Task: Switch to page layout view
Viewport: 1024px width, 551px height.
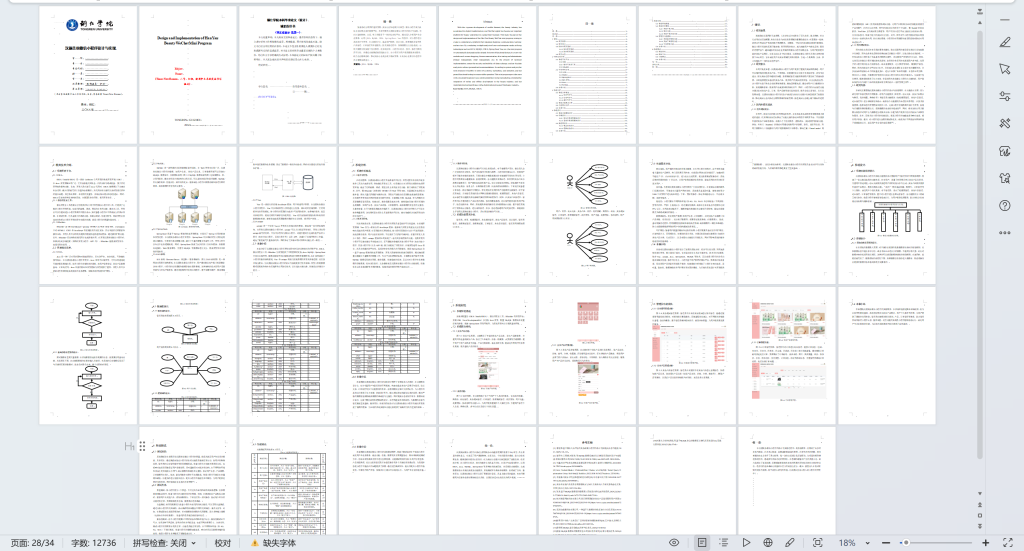Action: coord(701,543)
